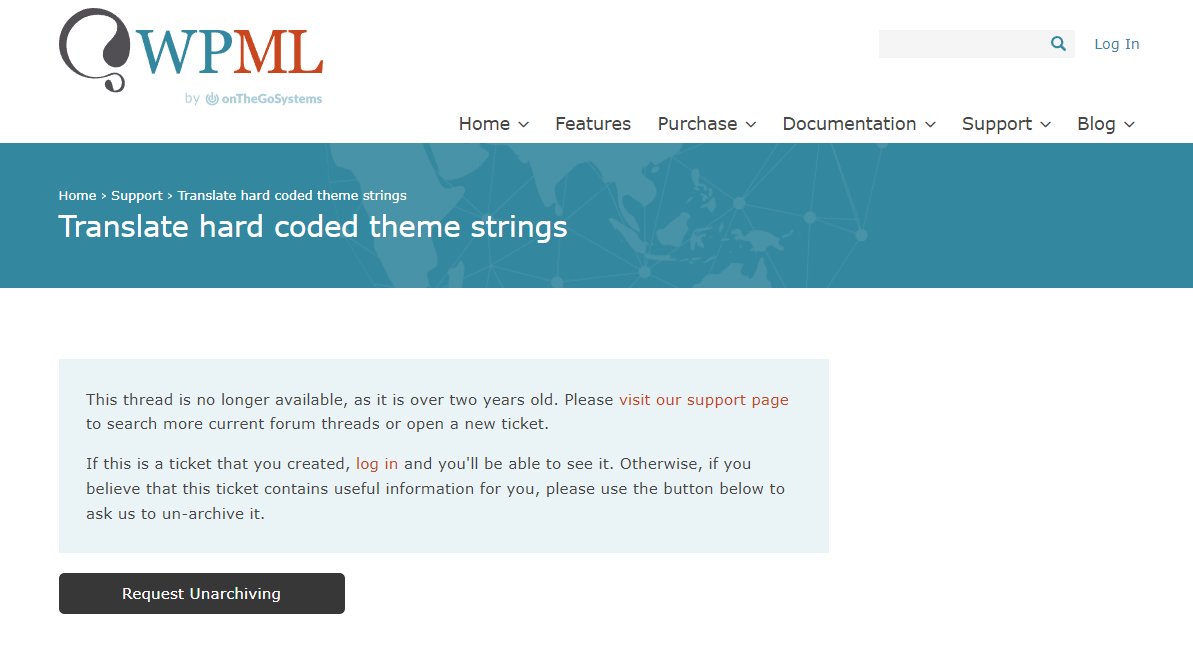
Task: Click the search magnifier icon
Action: point(1058,44)
